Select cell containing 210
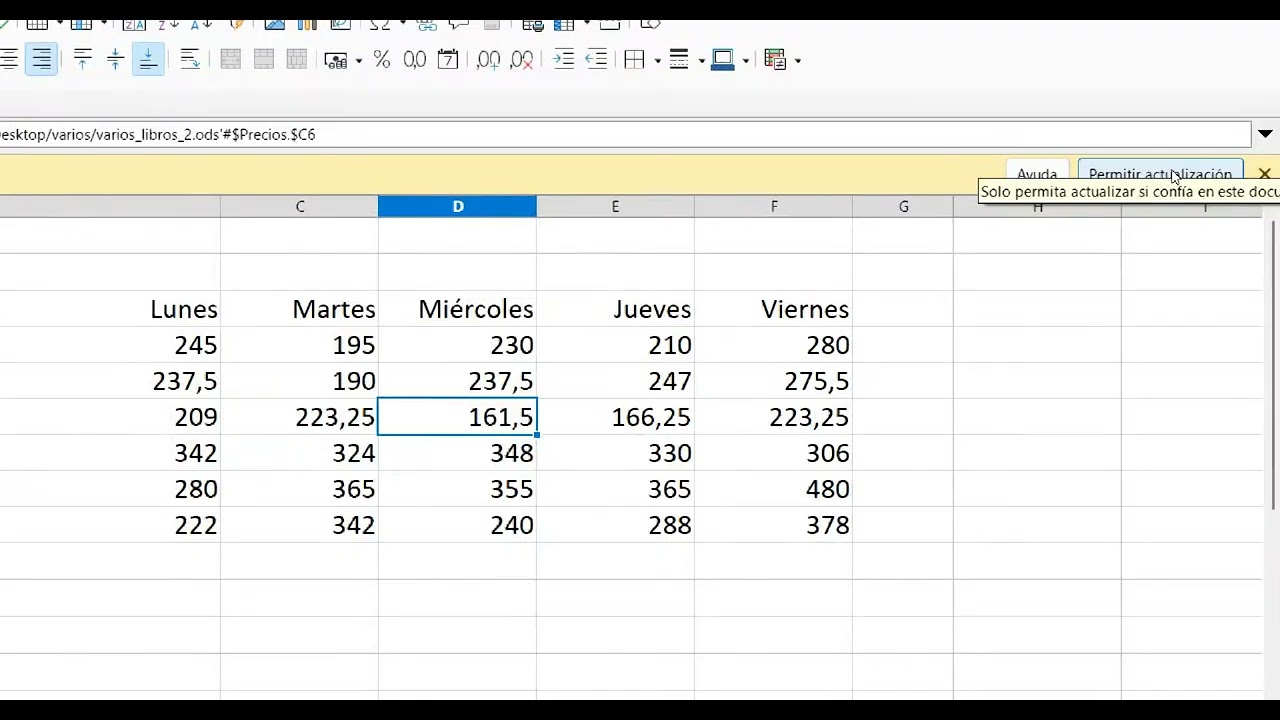The height and width of the screenshot is (720, 1280). pyautogui.click(x=615, y=345)
